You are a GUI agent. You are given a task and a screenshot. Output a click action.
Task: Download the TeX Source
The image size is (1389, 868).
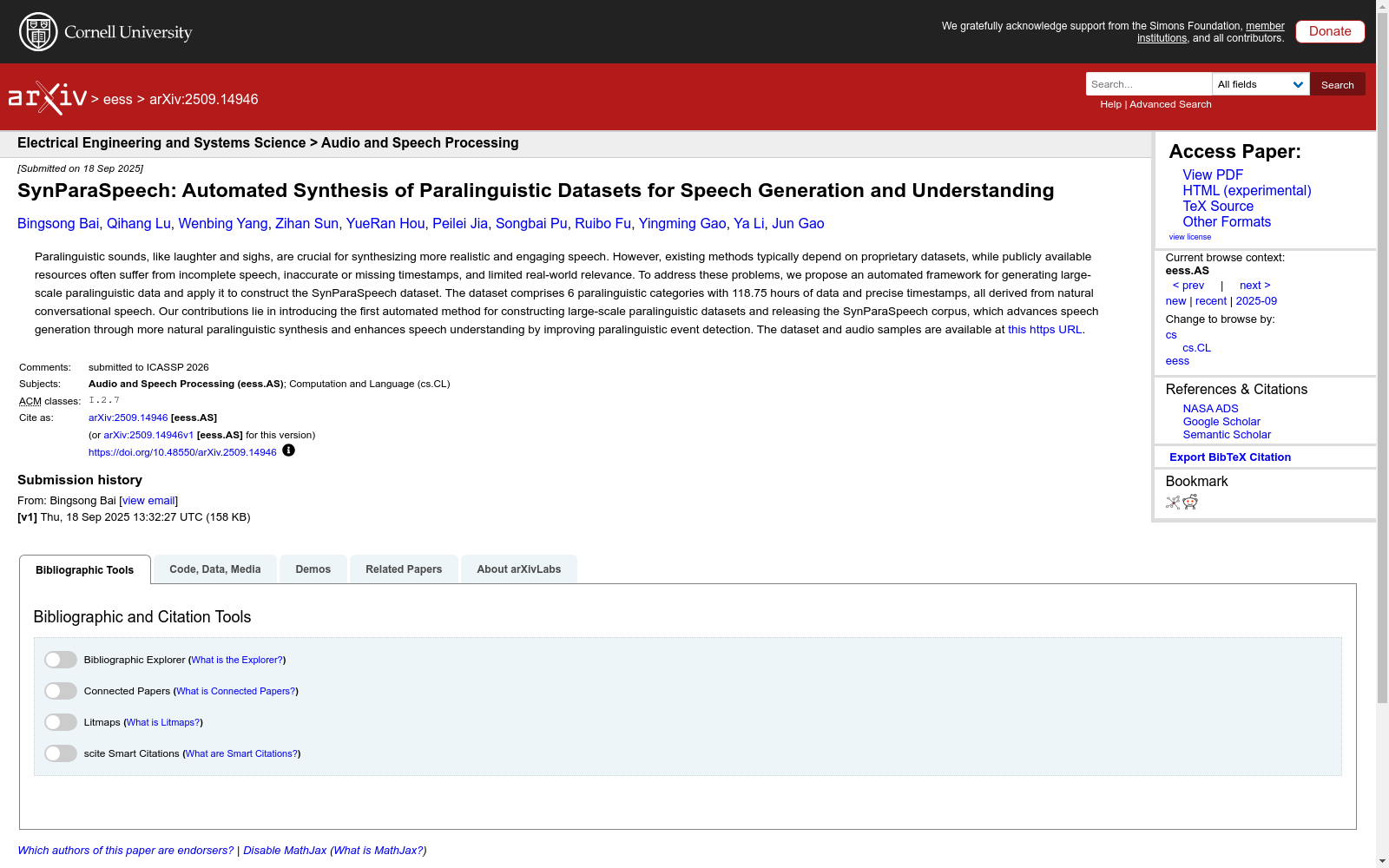click(1218, 206)
